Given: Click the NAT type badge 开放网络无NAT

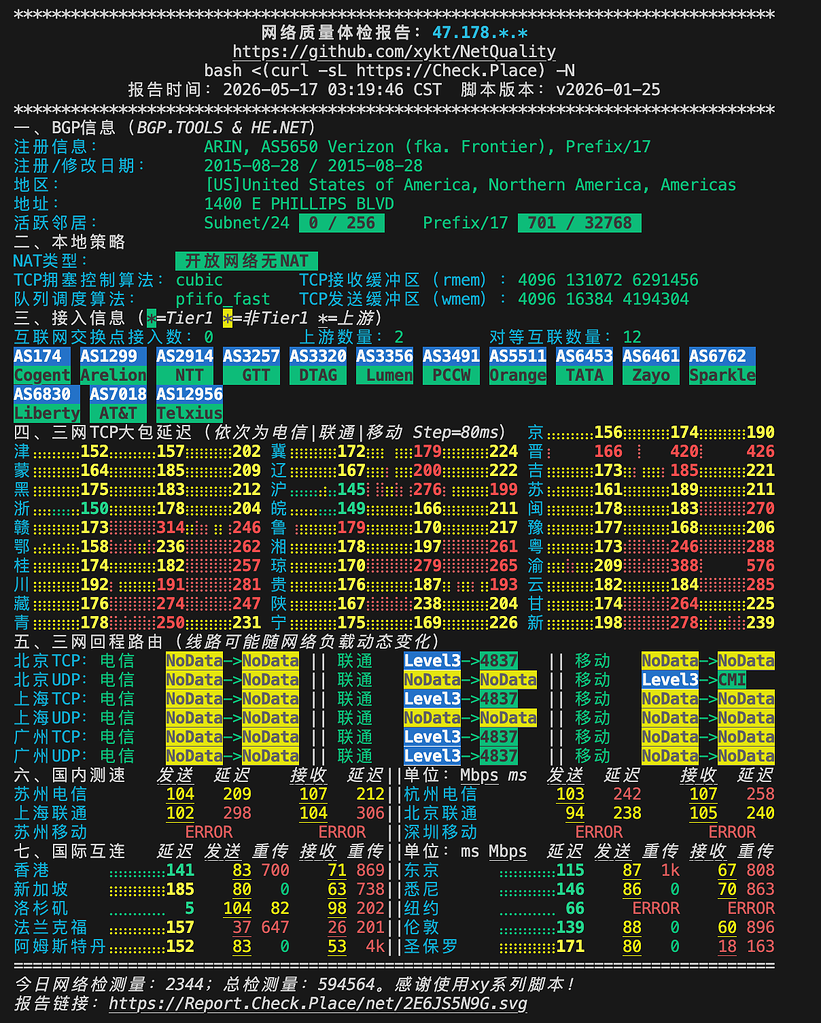Looking at the screenshot, I should click(x=247, y=261).
